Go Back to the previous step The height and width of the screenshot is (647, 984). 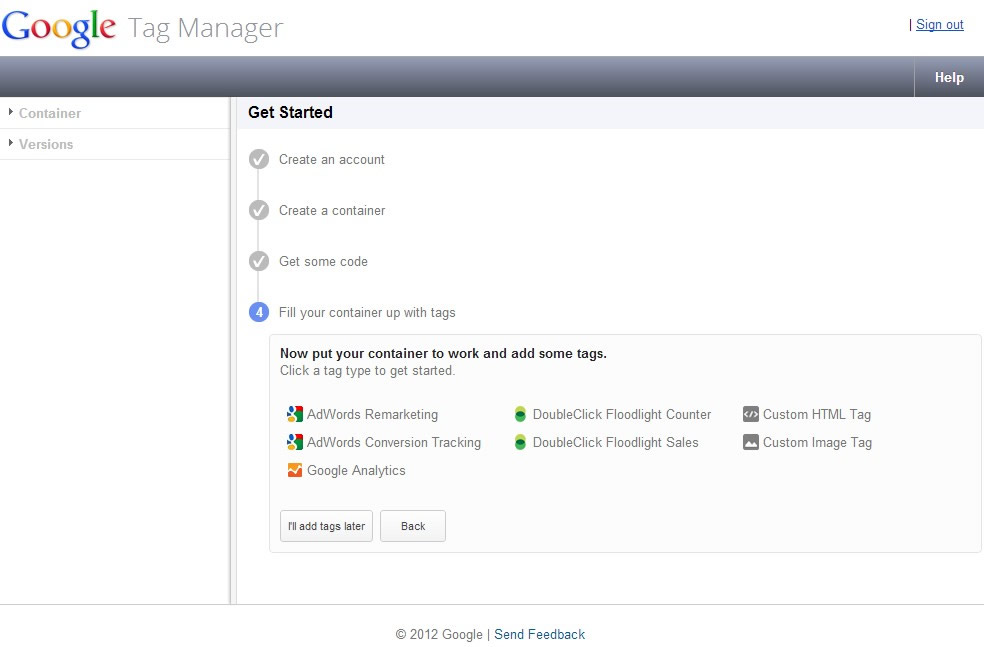pos(413,526)
